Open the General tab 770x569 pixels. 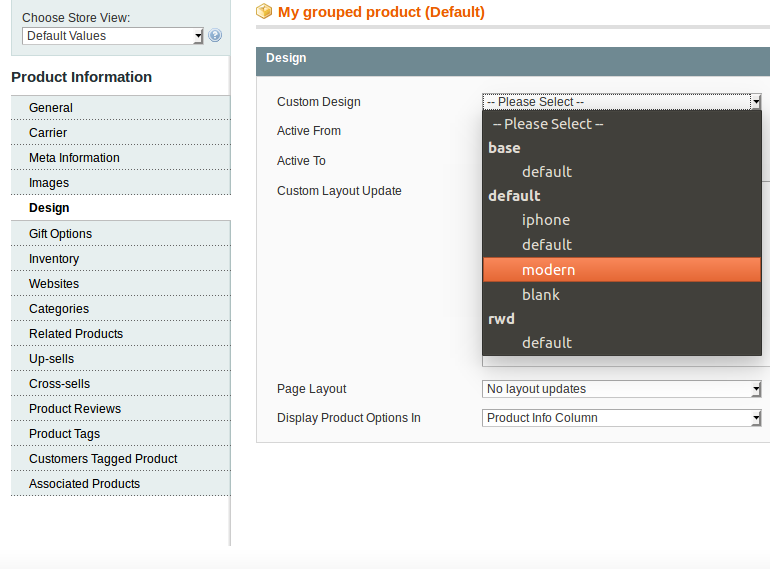[x=51, y=108]
